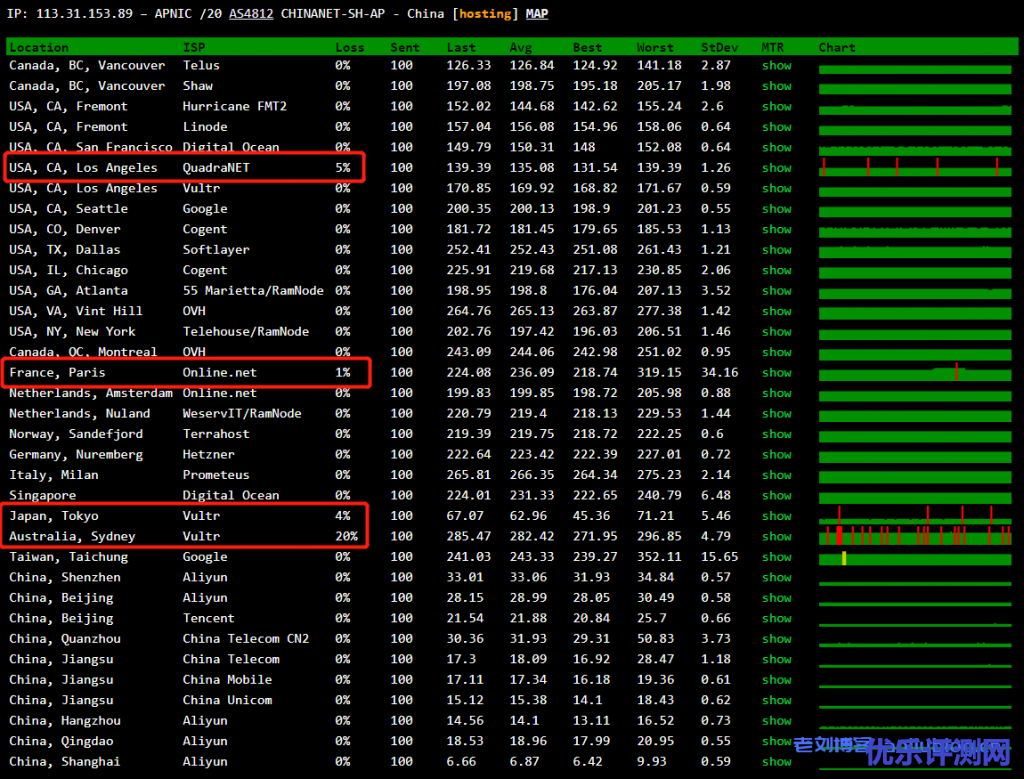Show MTR for Digital Ocean Singapore row
This screenshot has height=779, width=1024.
776,496
